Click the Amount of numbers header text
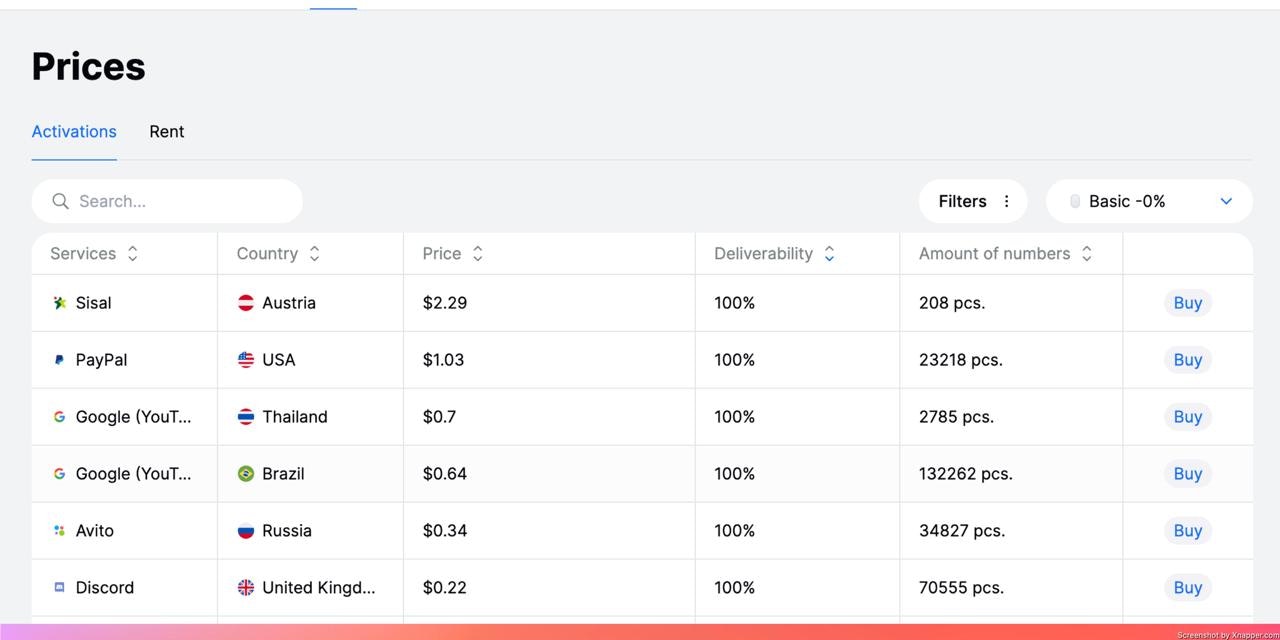The height and width of the screenshot is (640, 1280). (995, 254)
